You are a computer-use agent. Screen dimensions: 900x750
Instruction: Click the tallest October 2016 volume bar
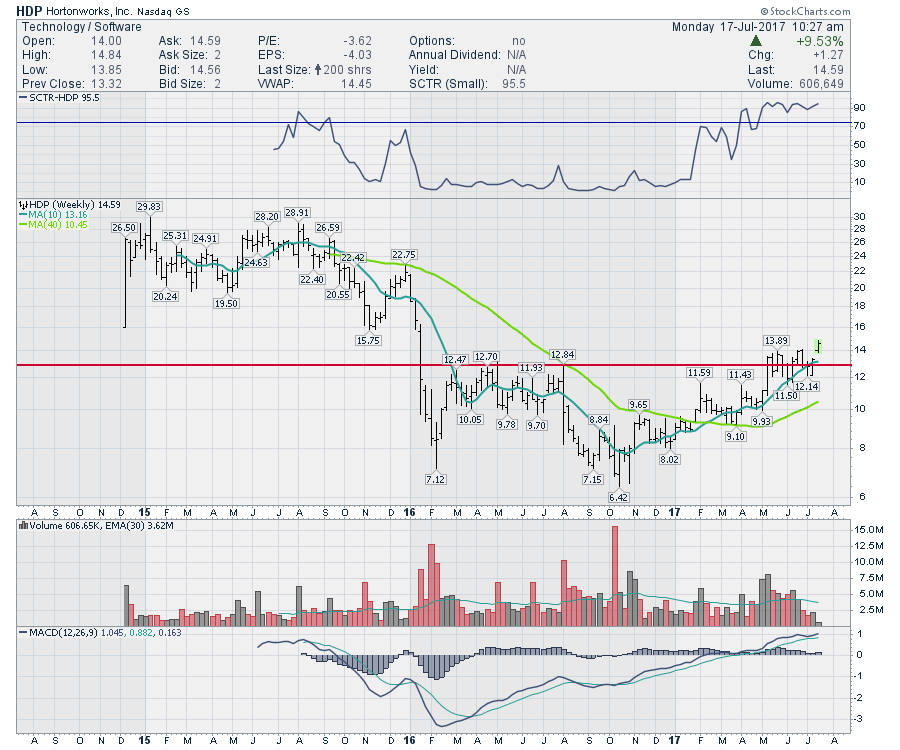pos(615,576)
